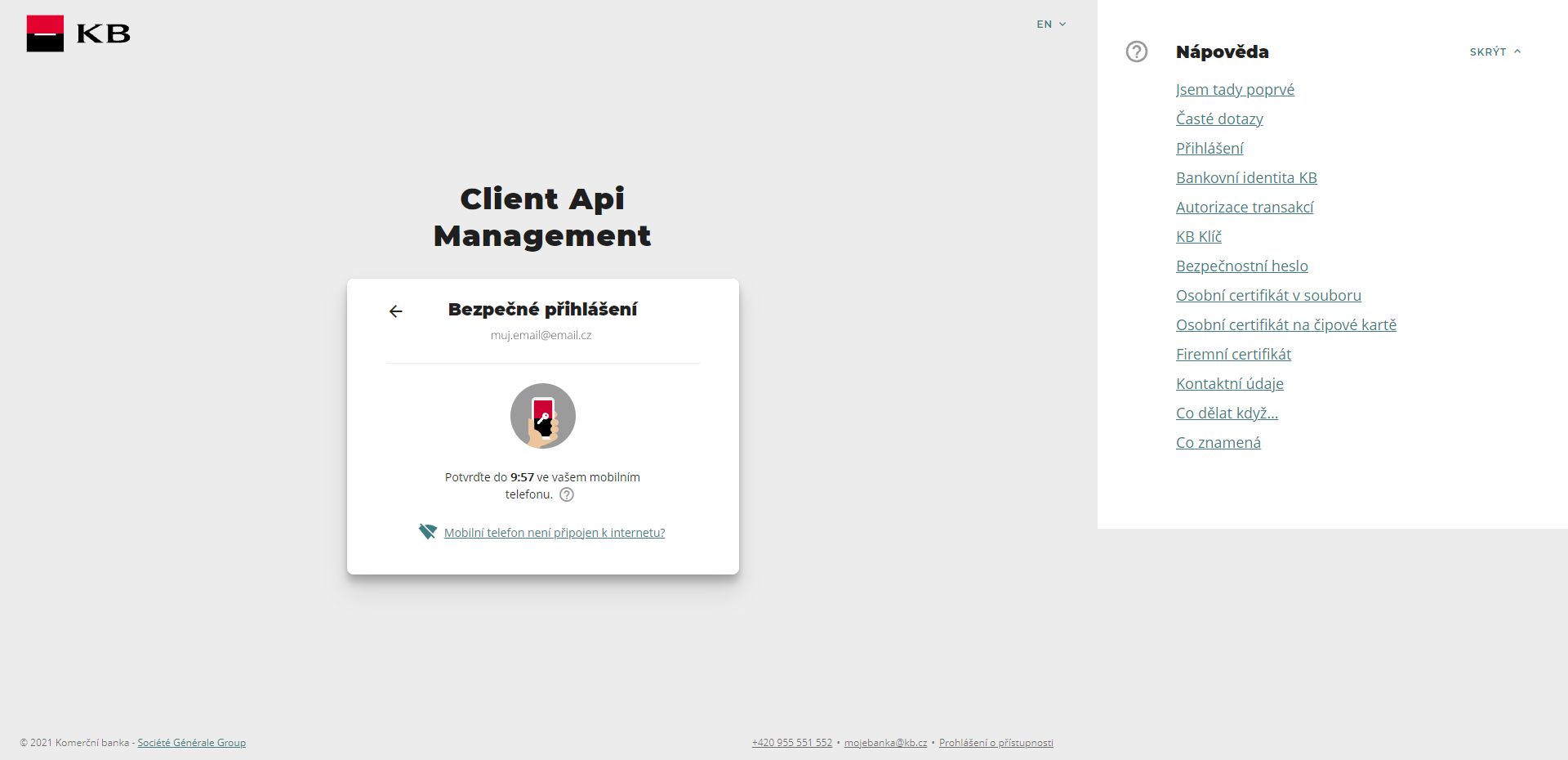The image size is (1568, 760).
Task: Open 'Osobní certifikát v souboru' link
Action: pos(1268,296)
